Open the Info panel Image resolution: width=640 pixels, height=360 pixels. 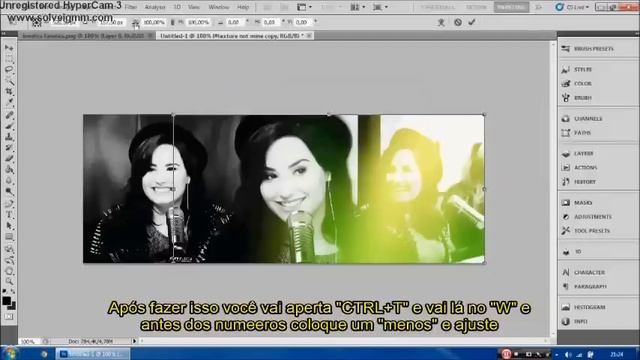(x=575, y=322)
